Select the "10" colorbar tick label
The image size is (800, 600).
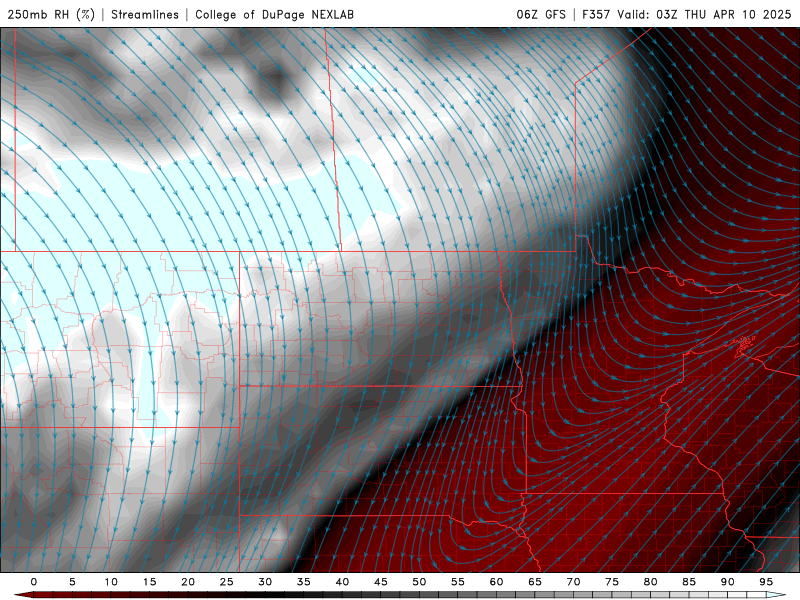[x=111, y=582]
